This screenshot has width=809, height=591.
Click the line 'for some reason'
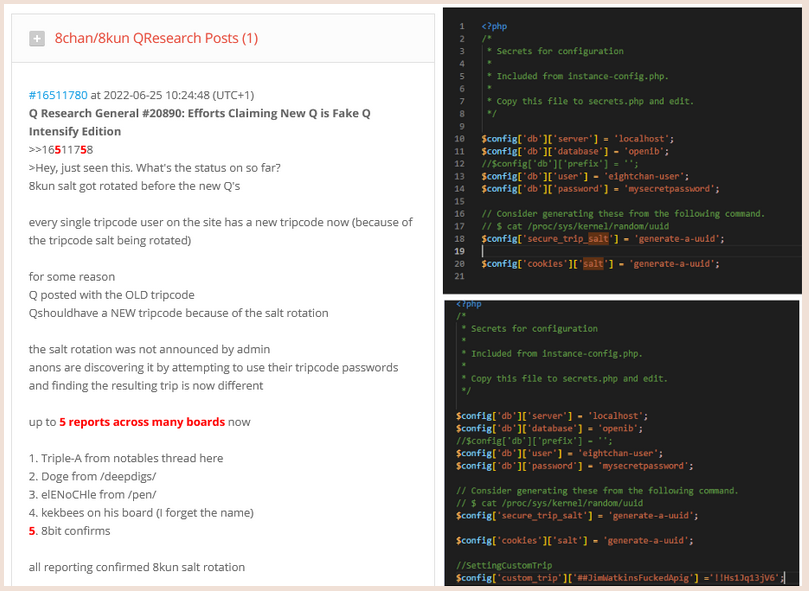pos(72,277)
